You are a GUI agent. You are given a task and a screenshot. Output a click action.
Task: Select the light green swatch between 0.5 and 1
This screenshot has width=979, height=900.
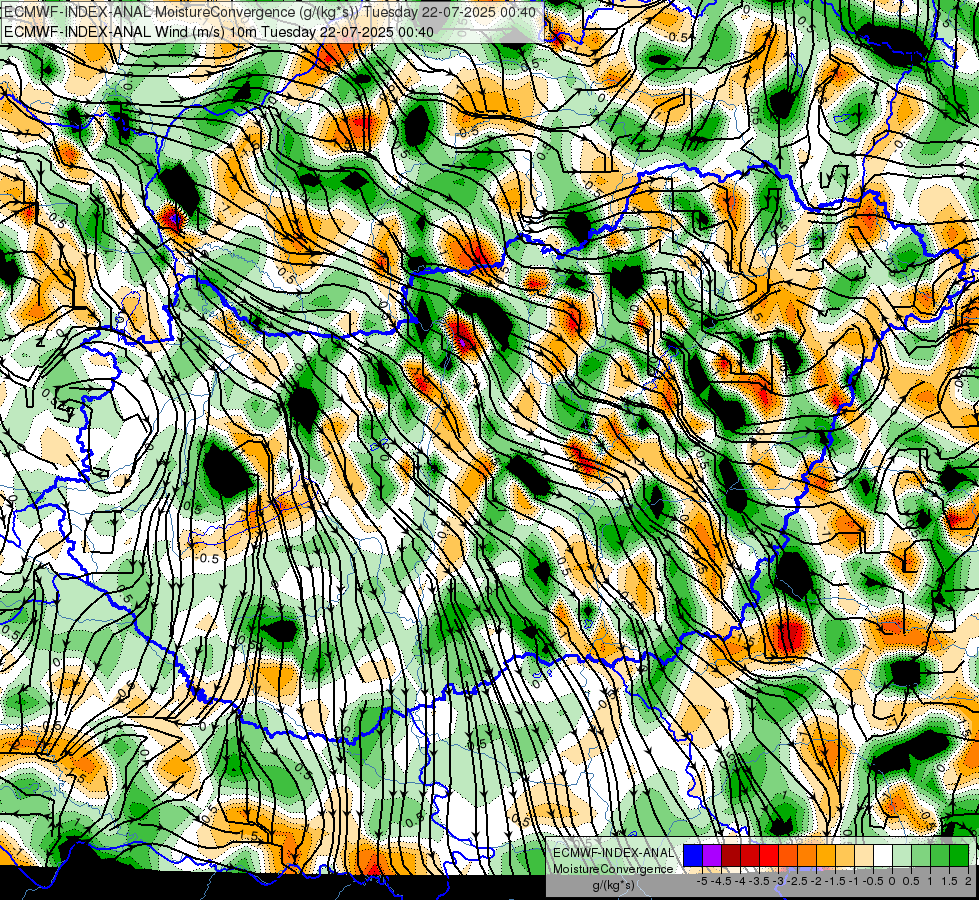point(922,856)
